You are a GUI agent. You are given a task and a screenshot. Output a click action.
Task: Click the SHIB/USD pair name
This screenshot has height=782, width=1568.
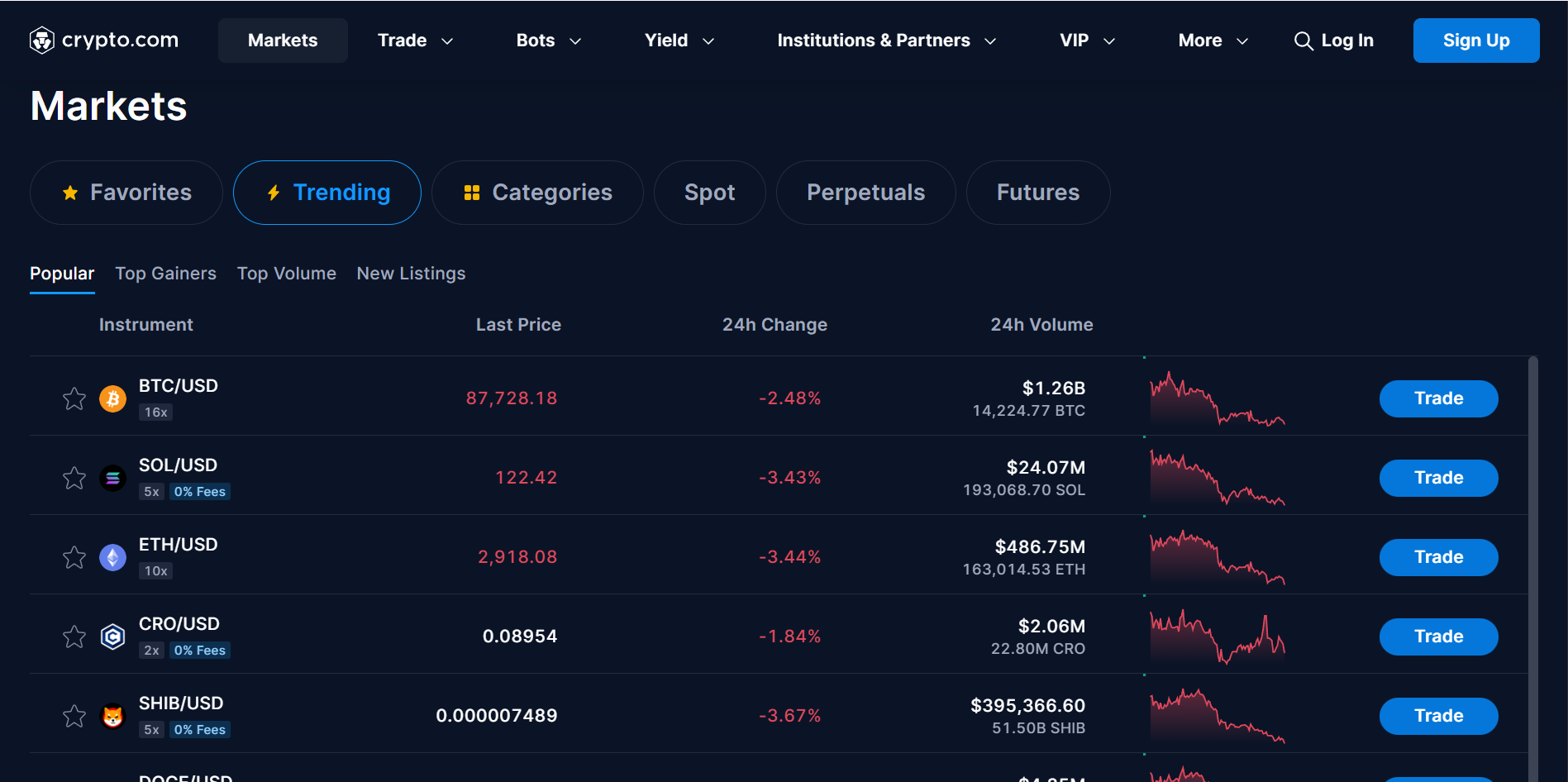pyautogui.click(x=181, y=703)
